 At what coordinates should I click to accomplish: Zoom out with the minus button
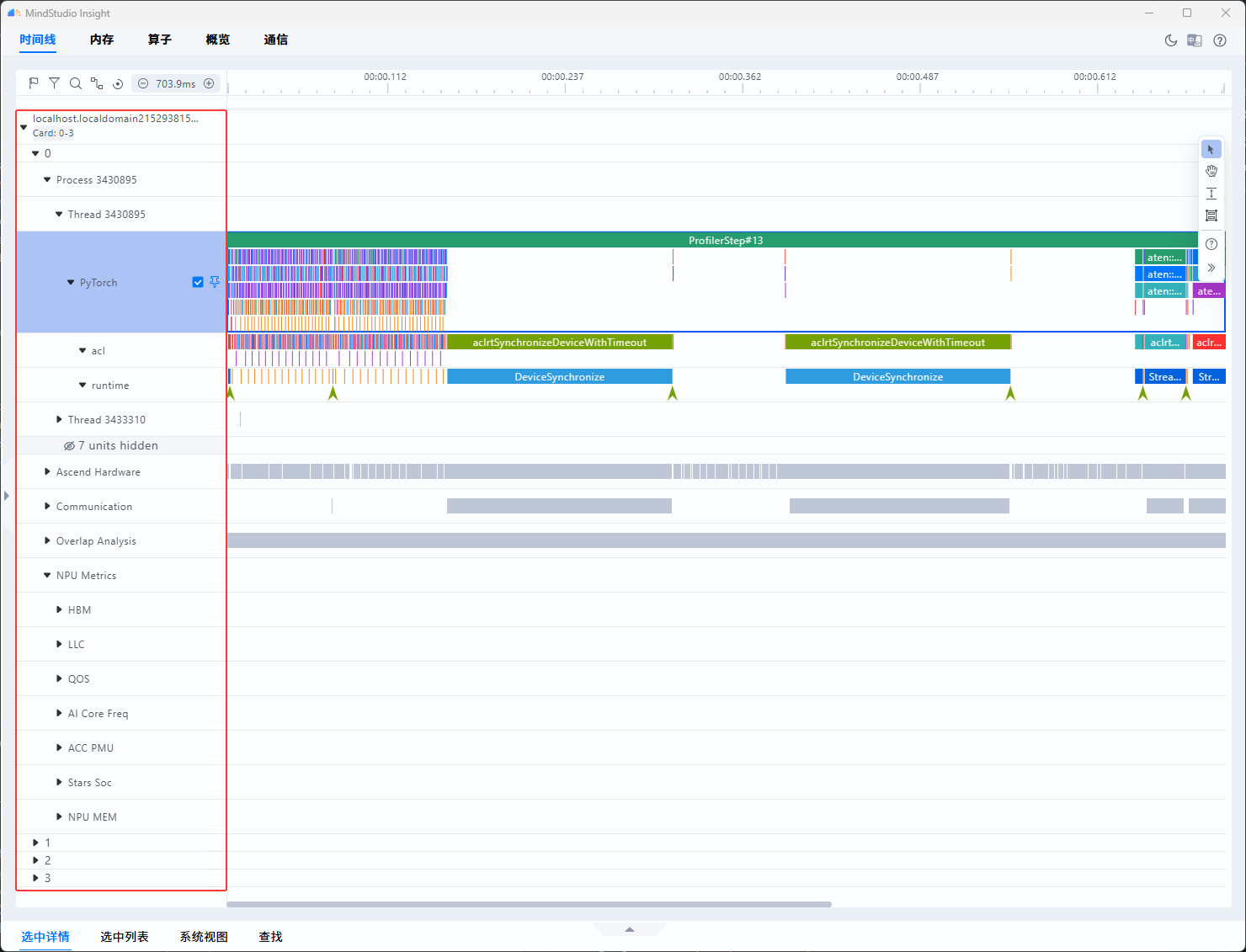click(x=143, y=83)
